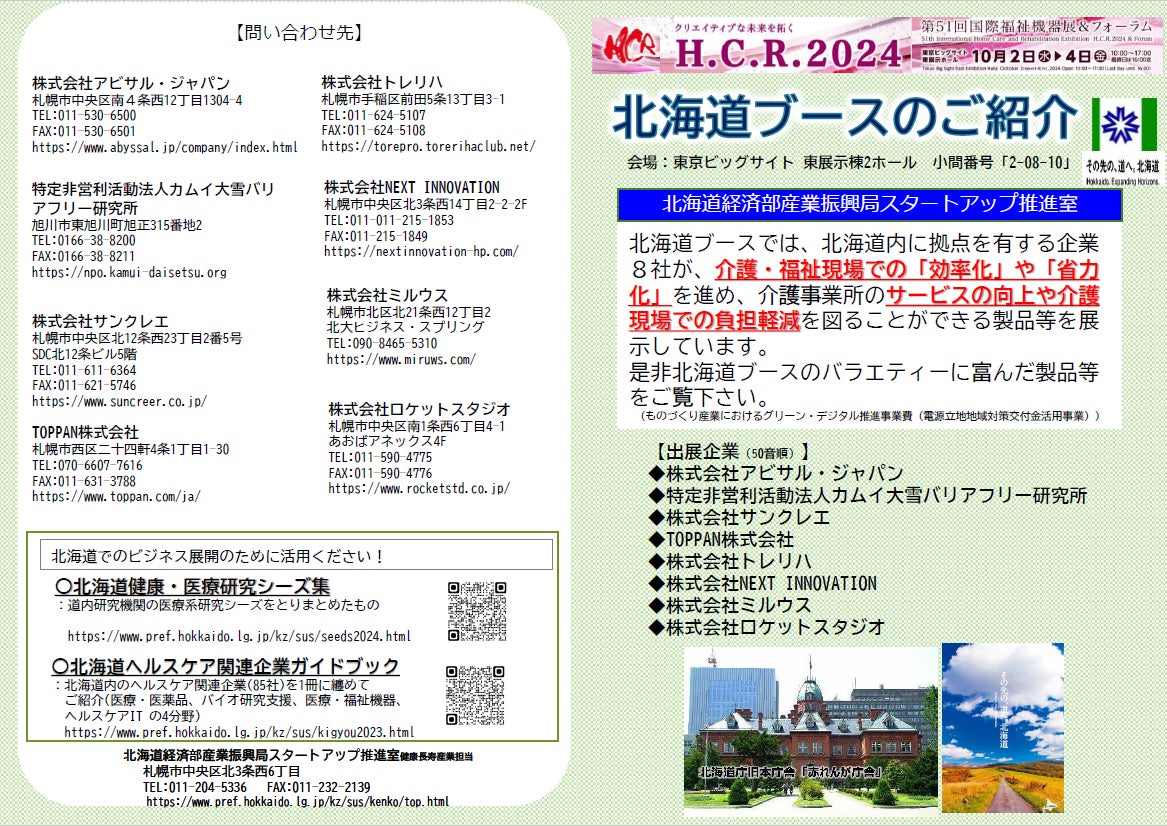
Task: Click the blue スタートアップ推進室 title bar
Action: [x=869, y=205]
